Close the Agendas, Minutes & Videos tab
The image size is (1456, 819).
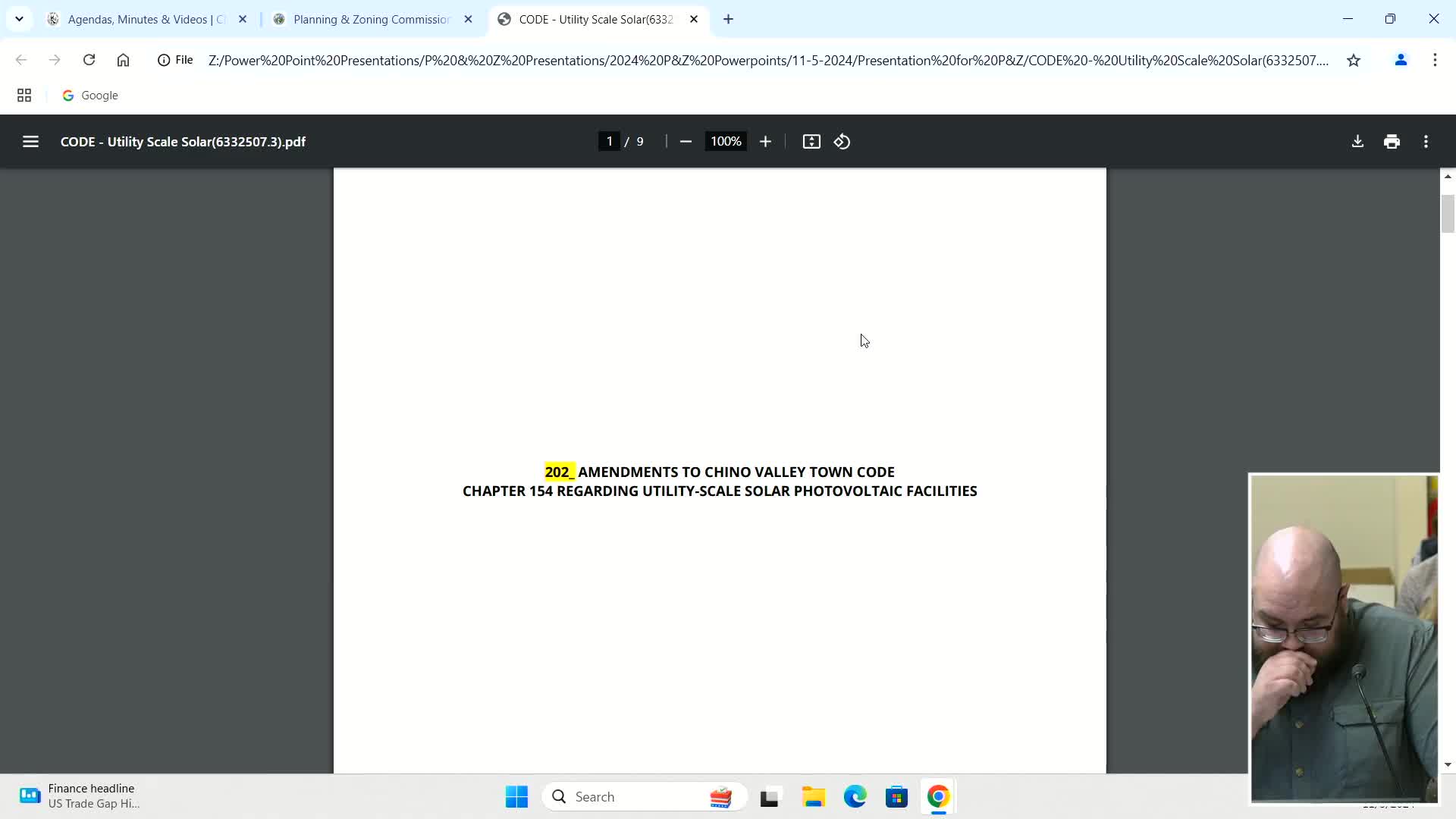[243, 19]
